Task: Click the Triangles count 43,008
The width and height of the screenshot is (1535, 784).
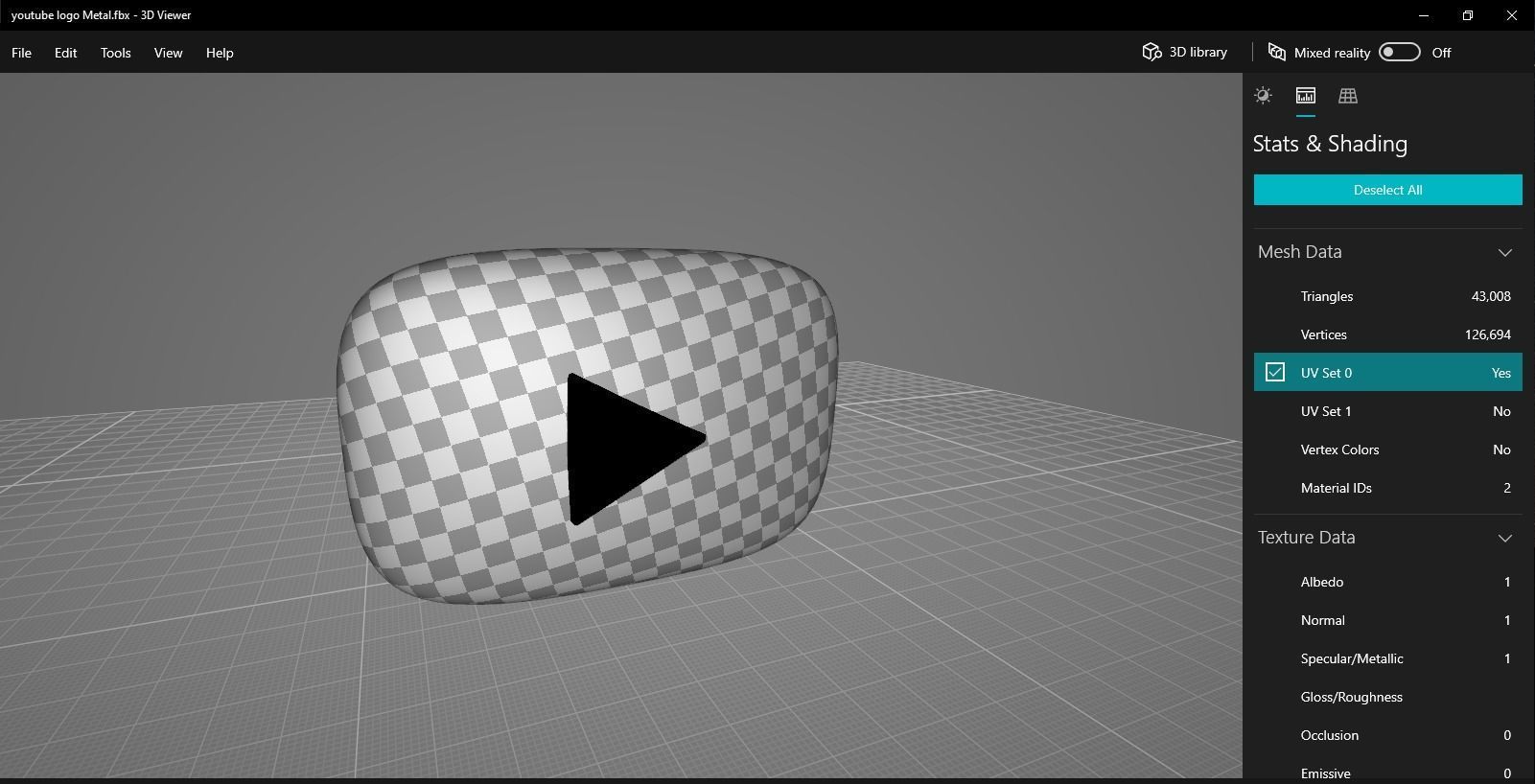Action: point(1491,296)
